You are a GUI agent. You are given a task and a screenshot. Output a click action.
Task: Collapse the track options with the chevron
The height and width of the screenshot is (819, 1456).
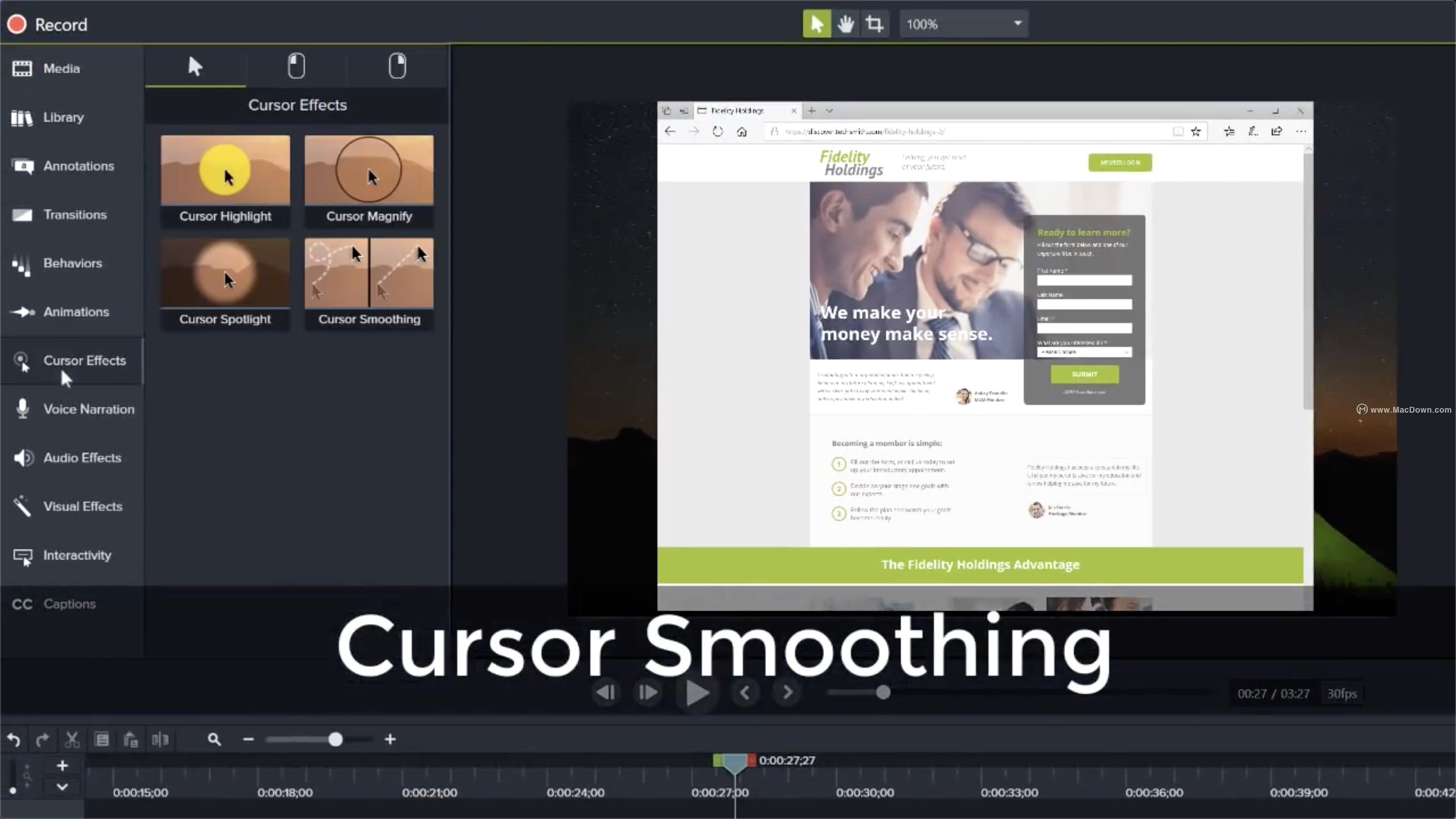(62, 786)
